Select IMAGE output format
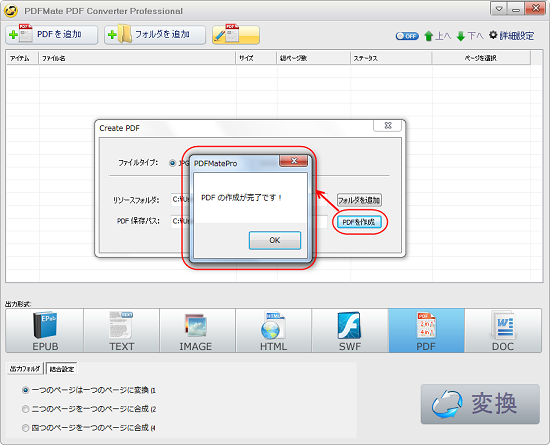The image size is (550, 445). [197, 331]
